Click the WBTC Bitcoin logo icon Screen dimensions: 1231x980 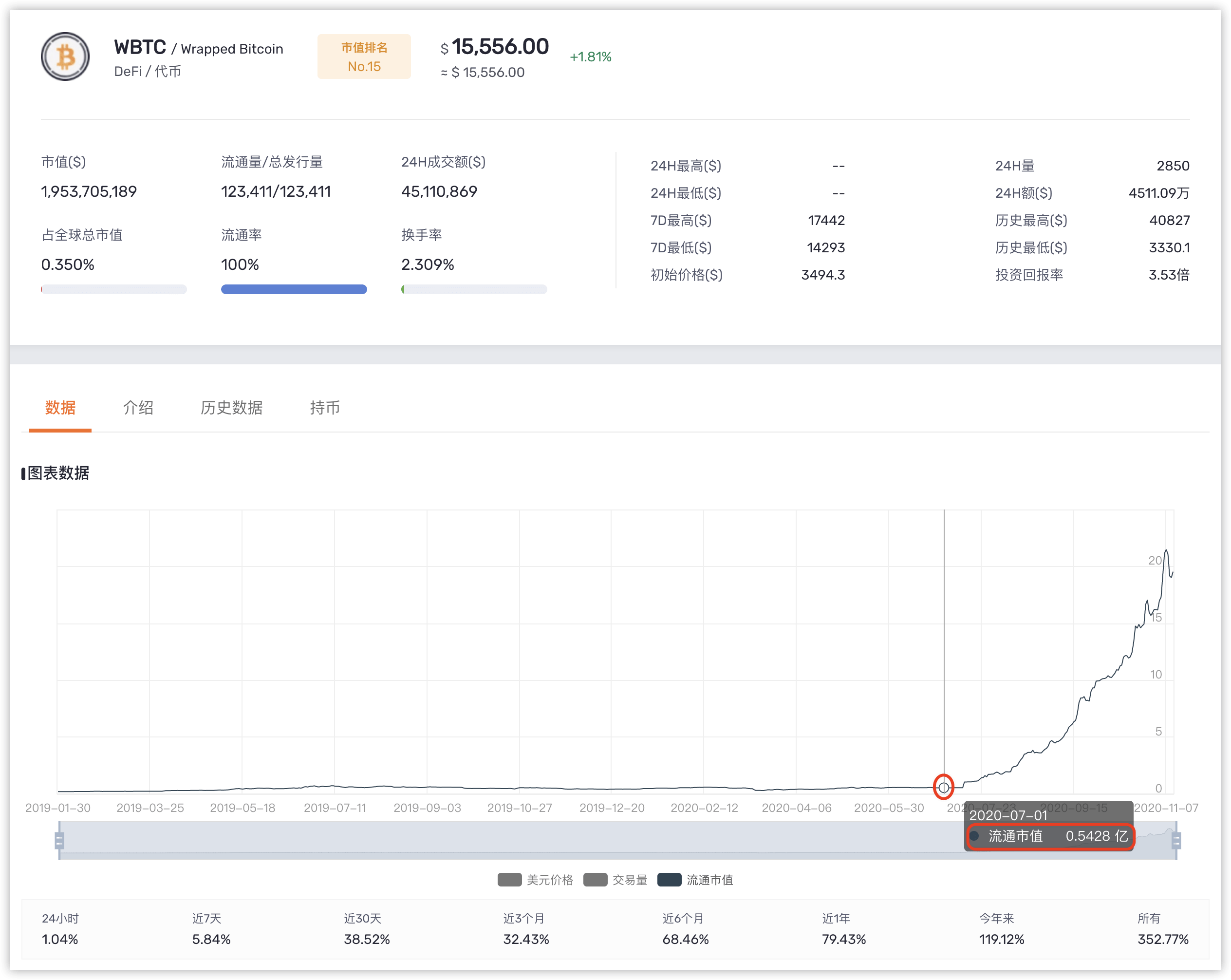pos(65,57)
